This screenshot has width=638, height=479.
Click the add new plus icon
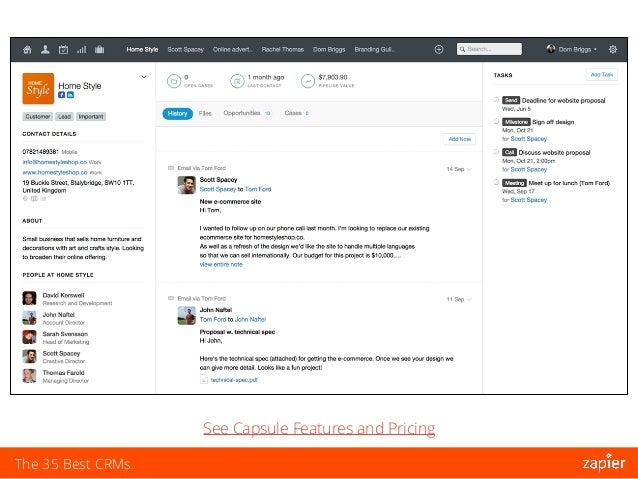[x=439, y=50]
